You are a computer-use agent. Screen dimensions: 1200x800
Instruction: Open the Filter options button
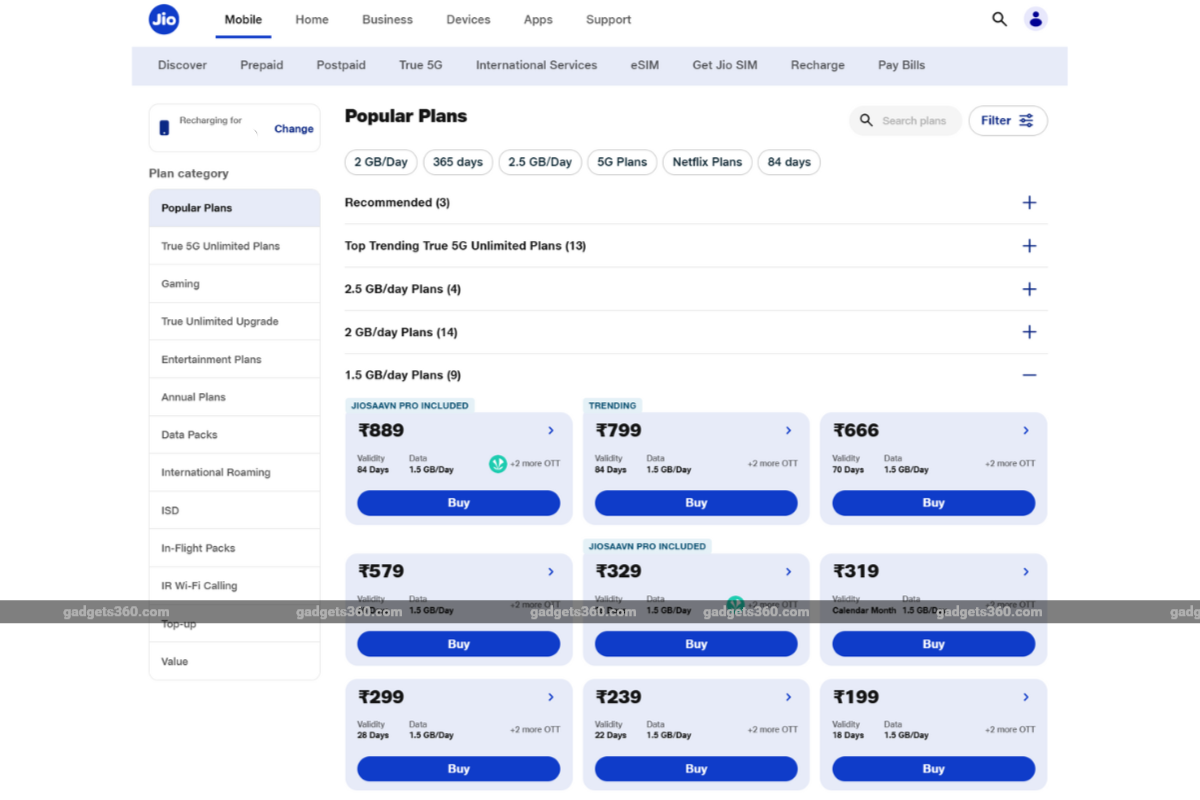coord(1007,121)
